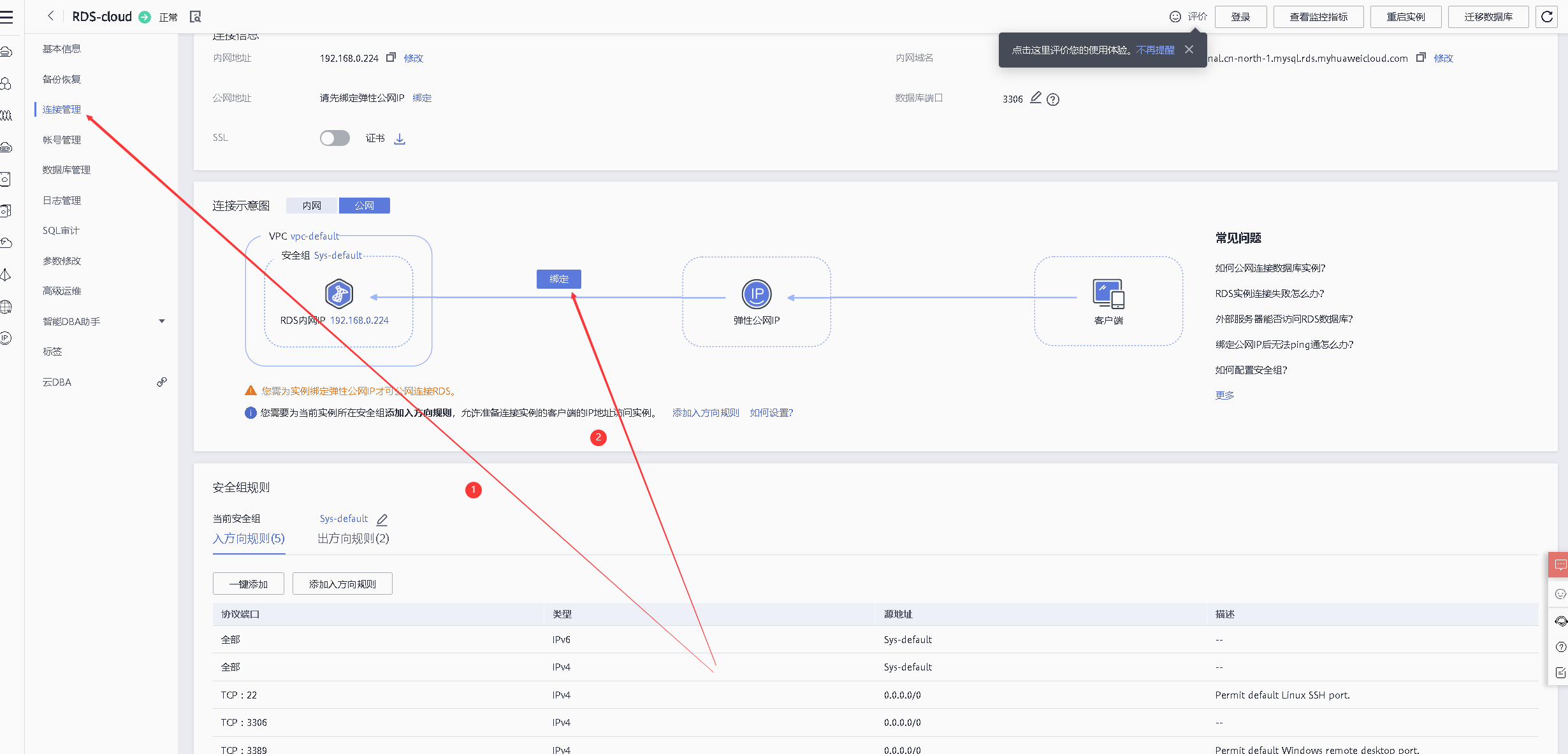Select 帐号管理 in the sidebar
The width and height of the screenshot is (1568, 754).
(x=62, y=140)
